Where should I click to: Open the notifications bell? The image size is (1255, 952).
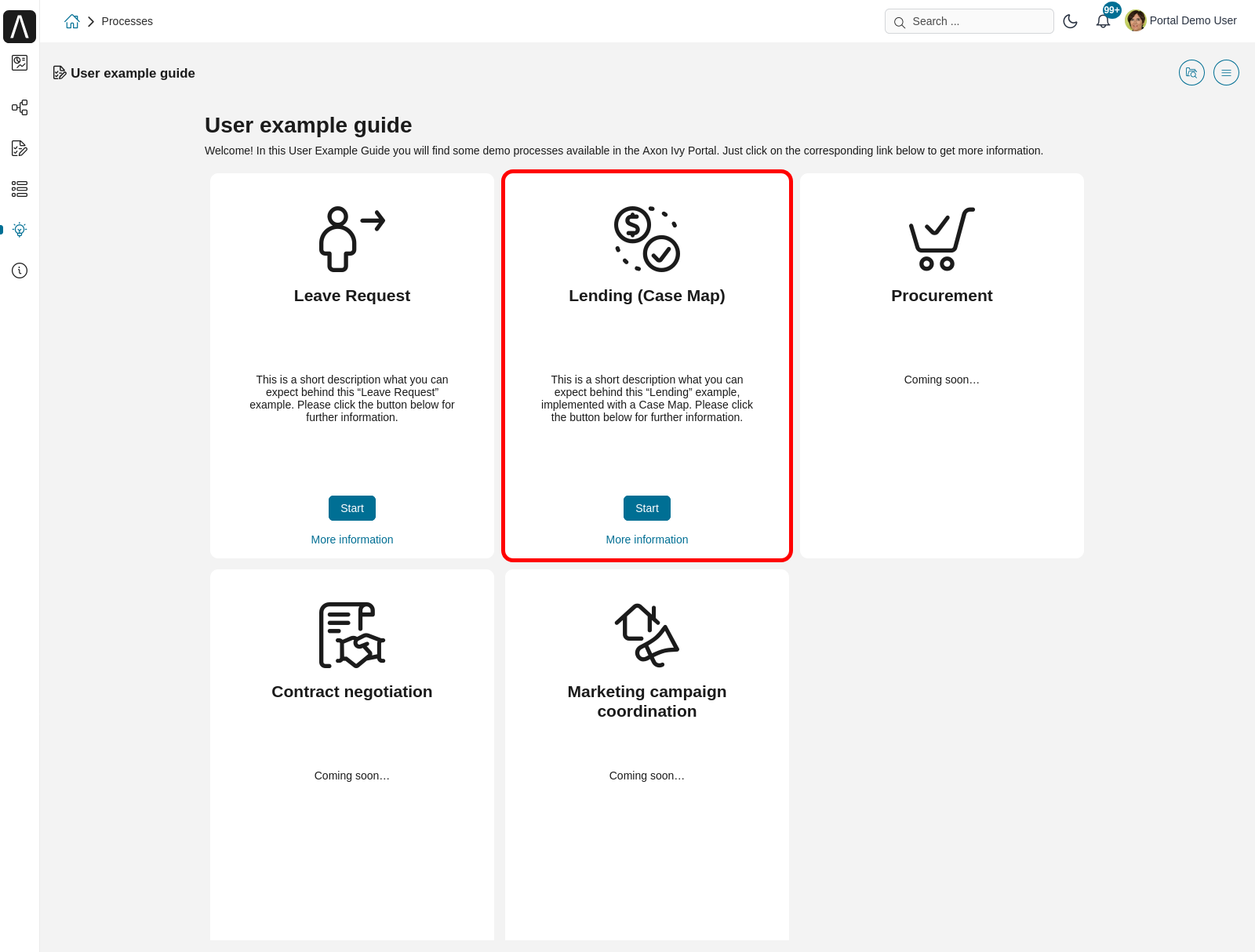[1103, 20]
